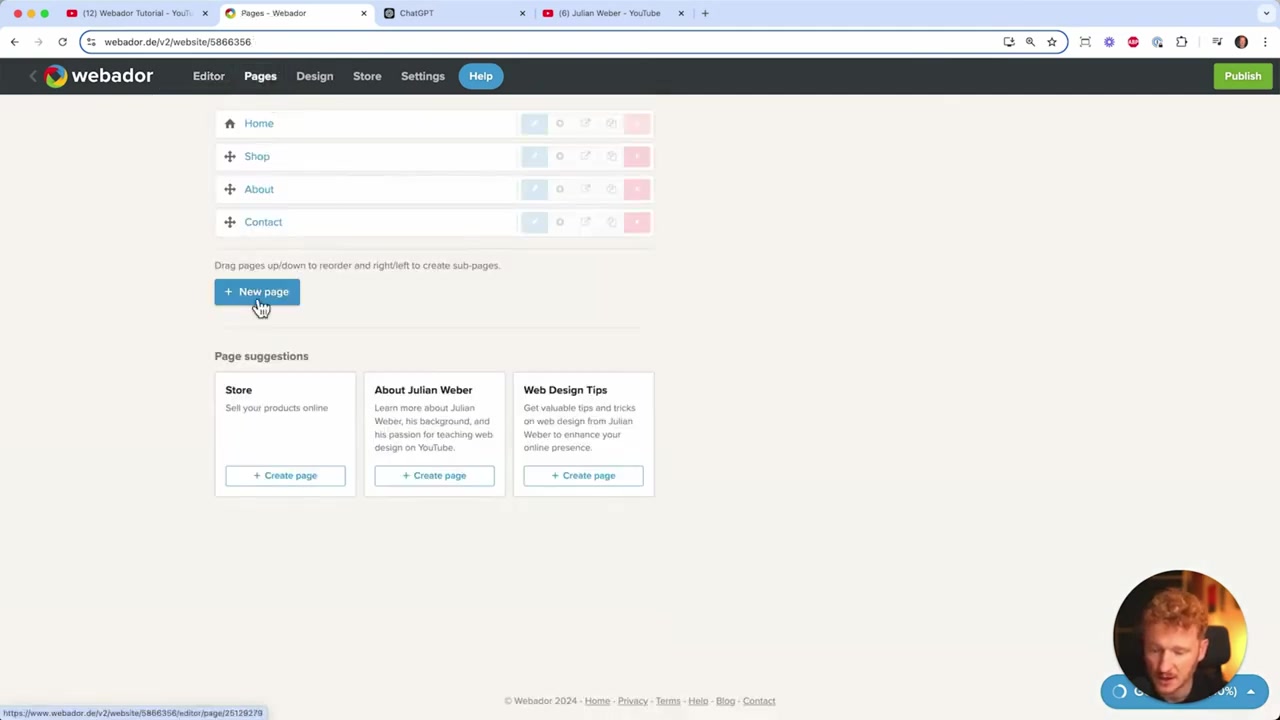Edit the About page with pencil icon
Screen dimensions: 1280x720
[534, 189]
